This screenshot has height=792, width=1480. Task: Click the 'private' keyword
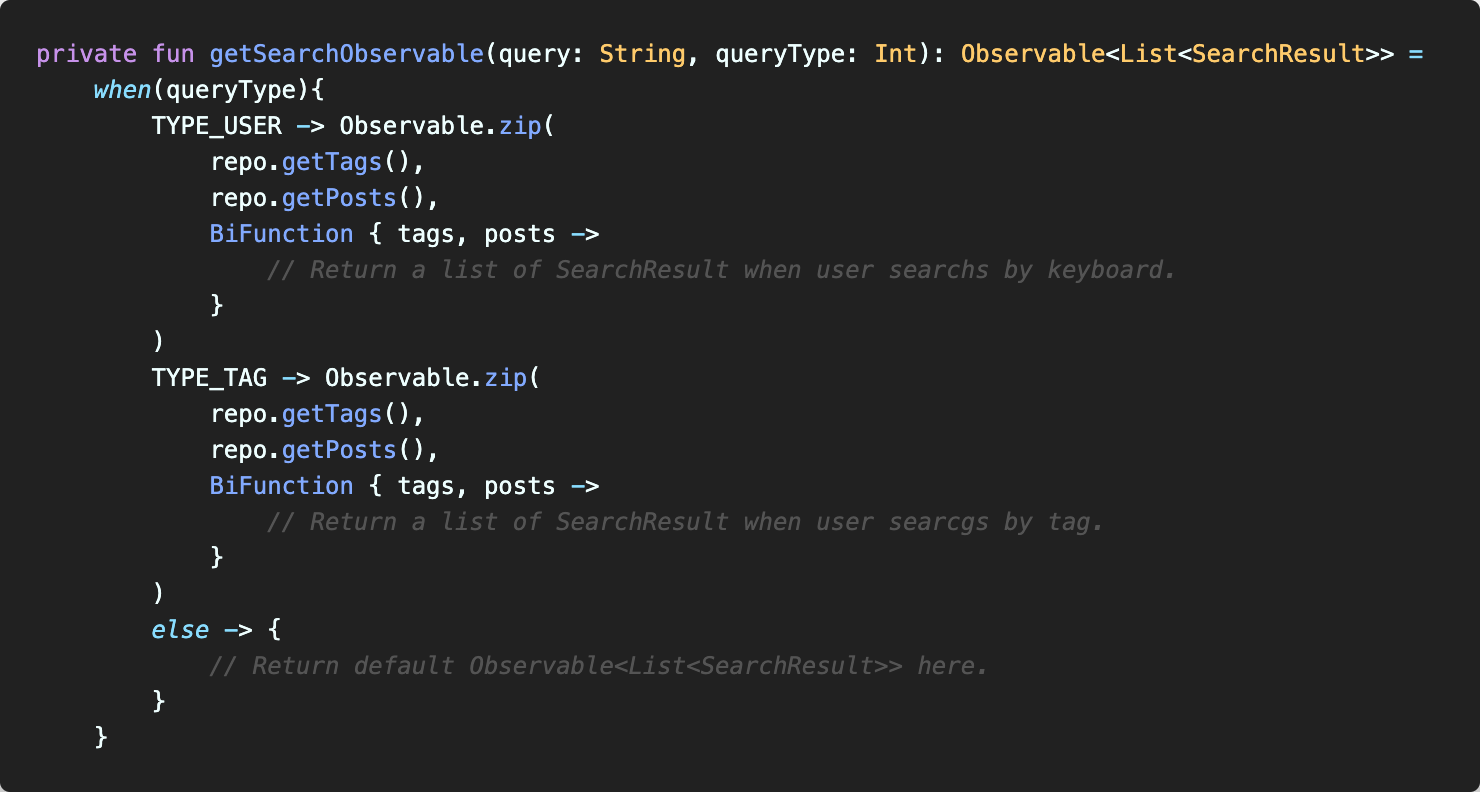coord(86,54)
